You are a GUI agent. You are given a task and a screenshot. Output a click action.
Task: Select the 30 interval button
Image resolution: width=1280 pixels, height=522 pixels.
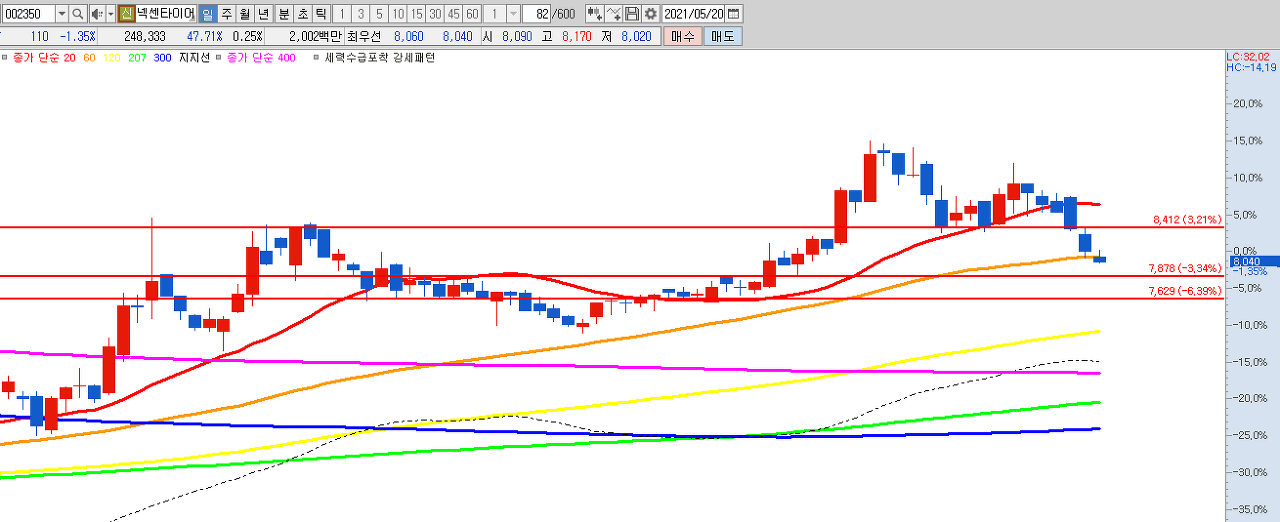(x=435, y=14)
